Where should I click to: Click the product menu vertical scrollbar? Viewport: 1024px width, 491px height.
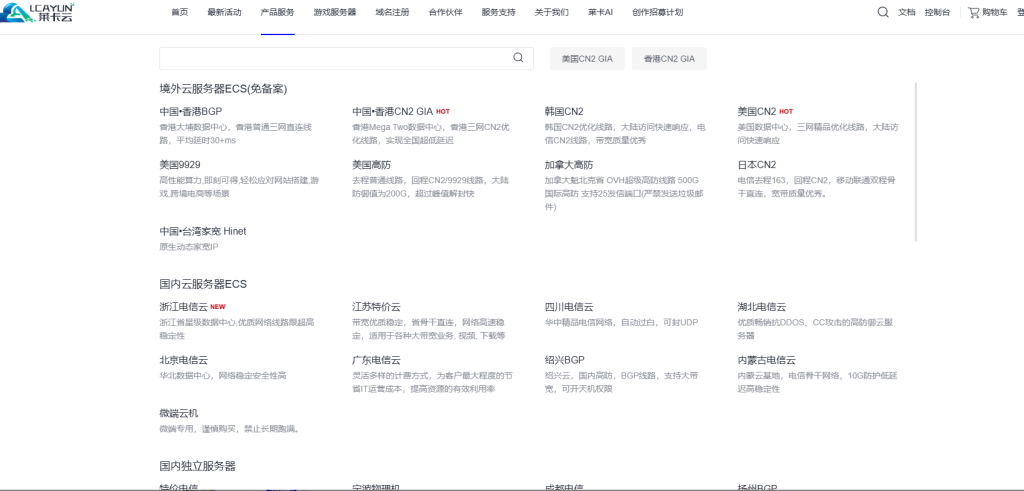915,170
